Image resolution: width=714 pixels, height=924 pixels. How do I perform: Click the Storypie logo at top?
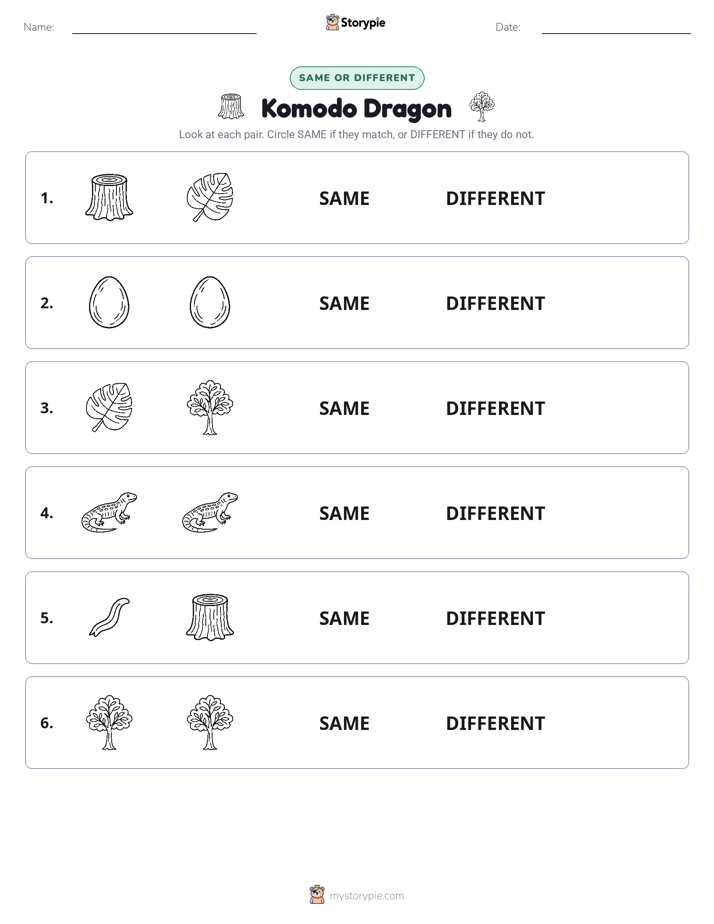point(356,22)
